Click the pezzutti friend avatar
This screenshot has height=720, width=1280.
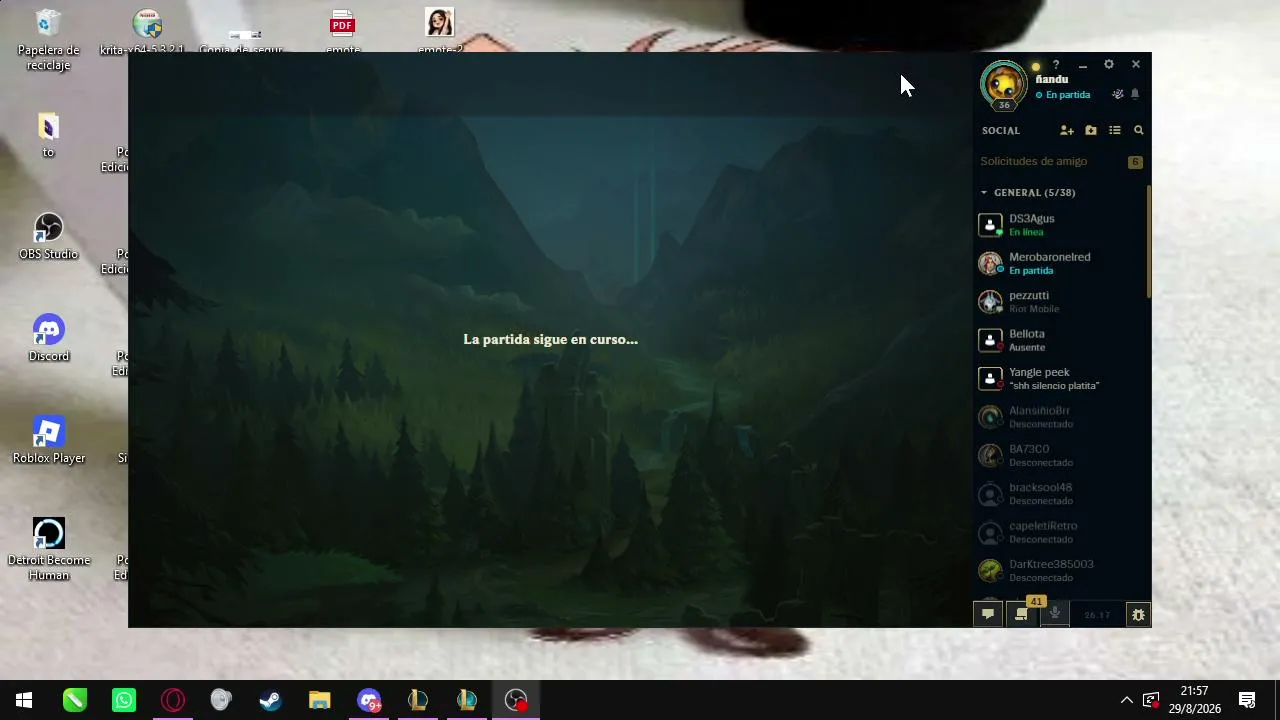pos(990,302)
